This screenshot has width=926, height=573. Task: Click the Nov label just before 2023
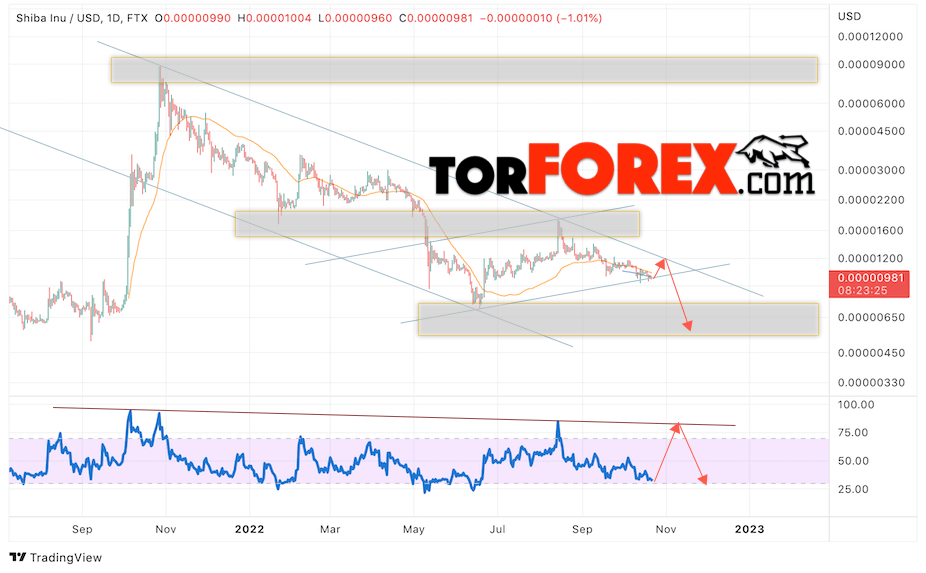(666, 529)
